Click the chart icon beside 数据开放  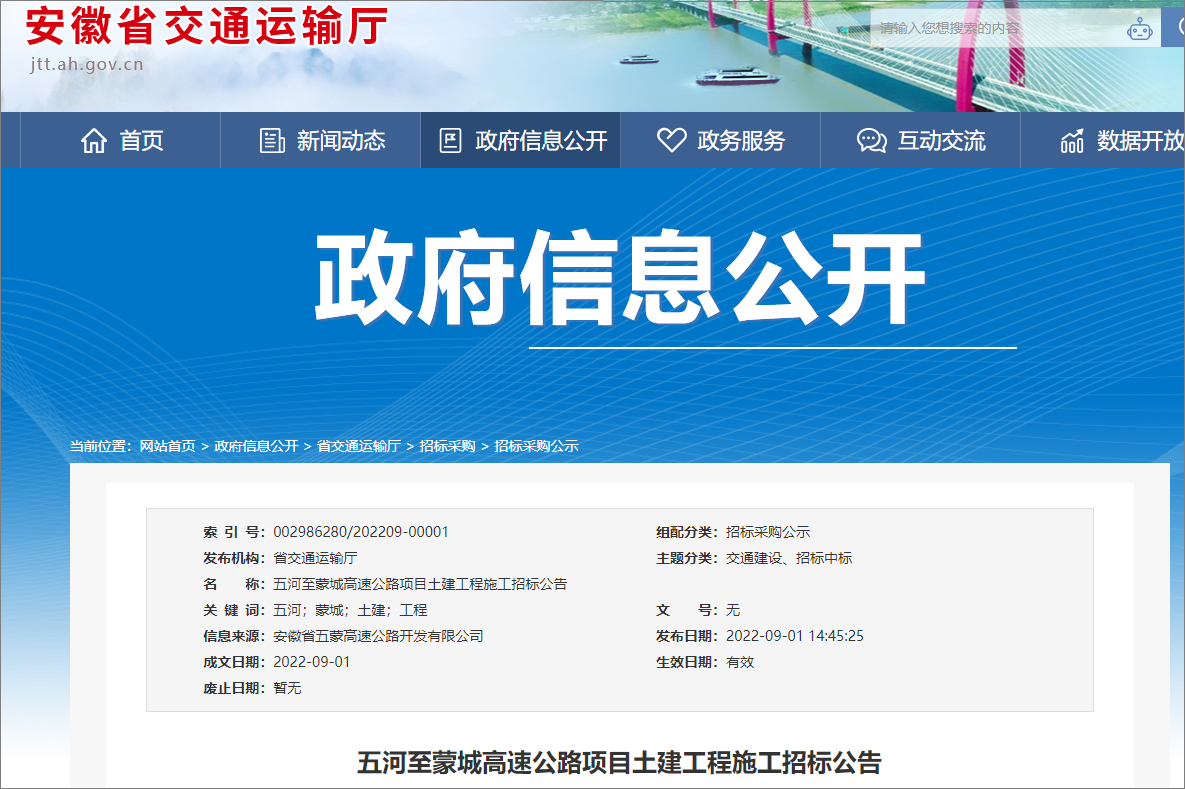1072,141
